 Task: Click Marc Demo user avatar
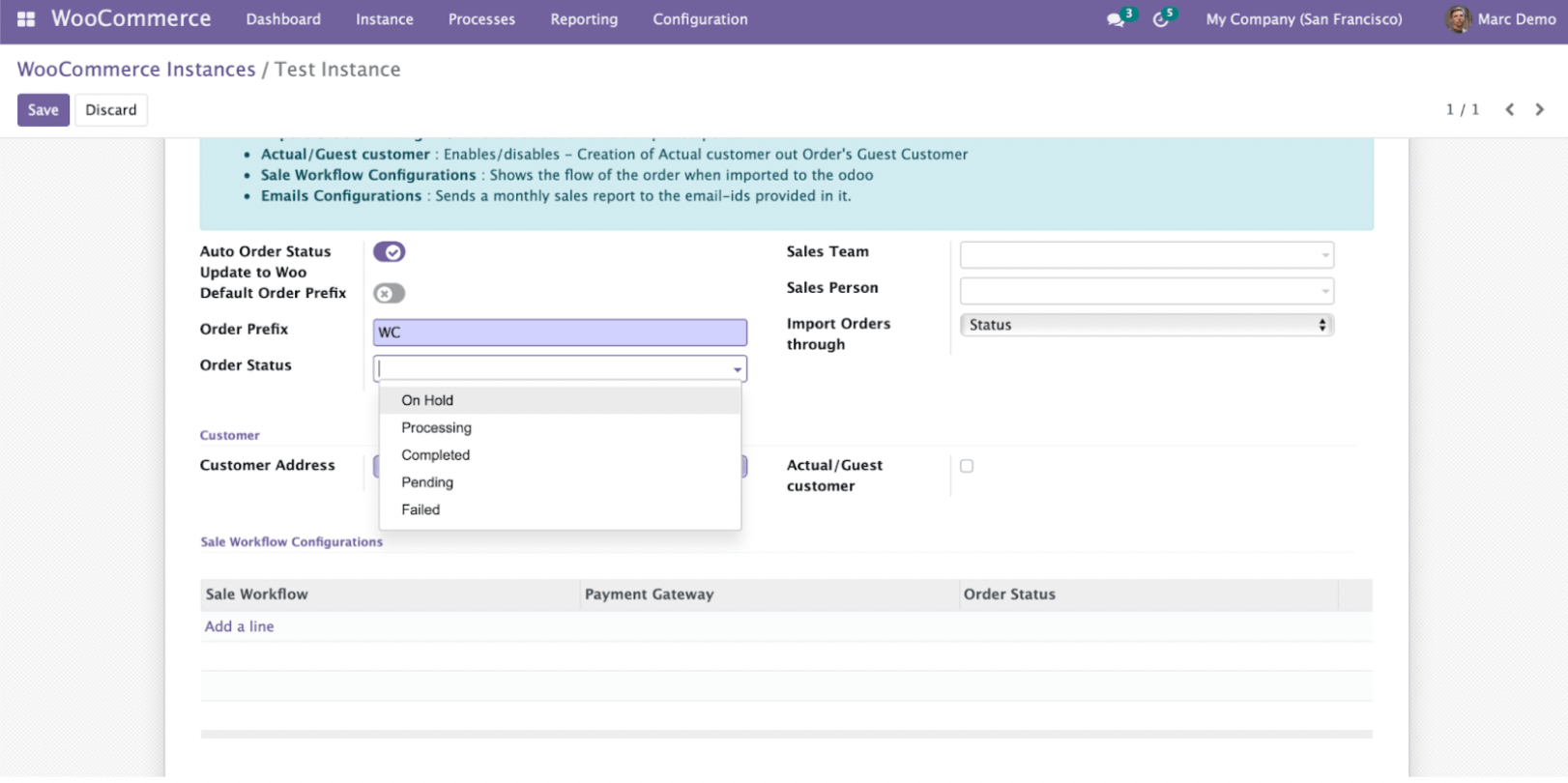(x=1457, y=19)
